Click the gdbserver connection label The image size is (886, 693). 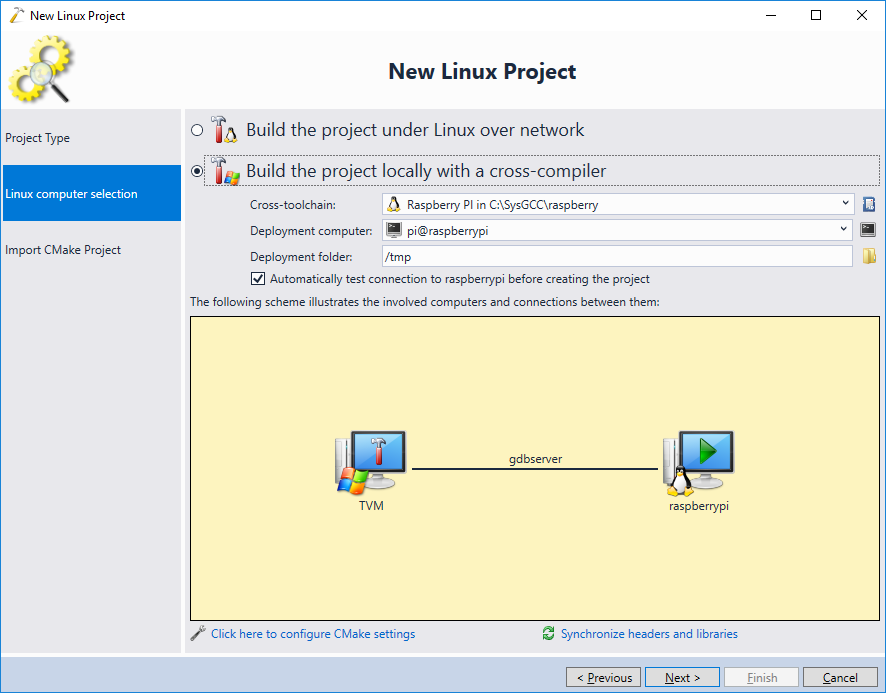coord(535,459)
